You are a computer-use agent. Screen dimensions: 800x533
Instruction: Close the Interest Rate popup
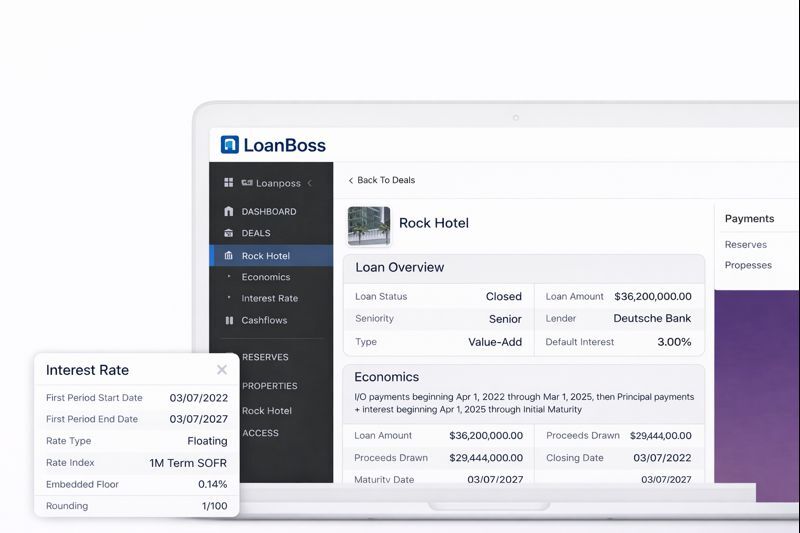coord(222,370)
